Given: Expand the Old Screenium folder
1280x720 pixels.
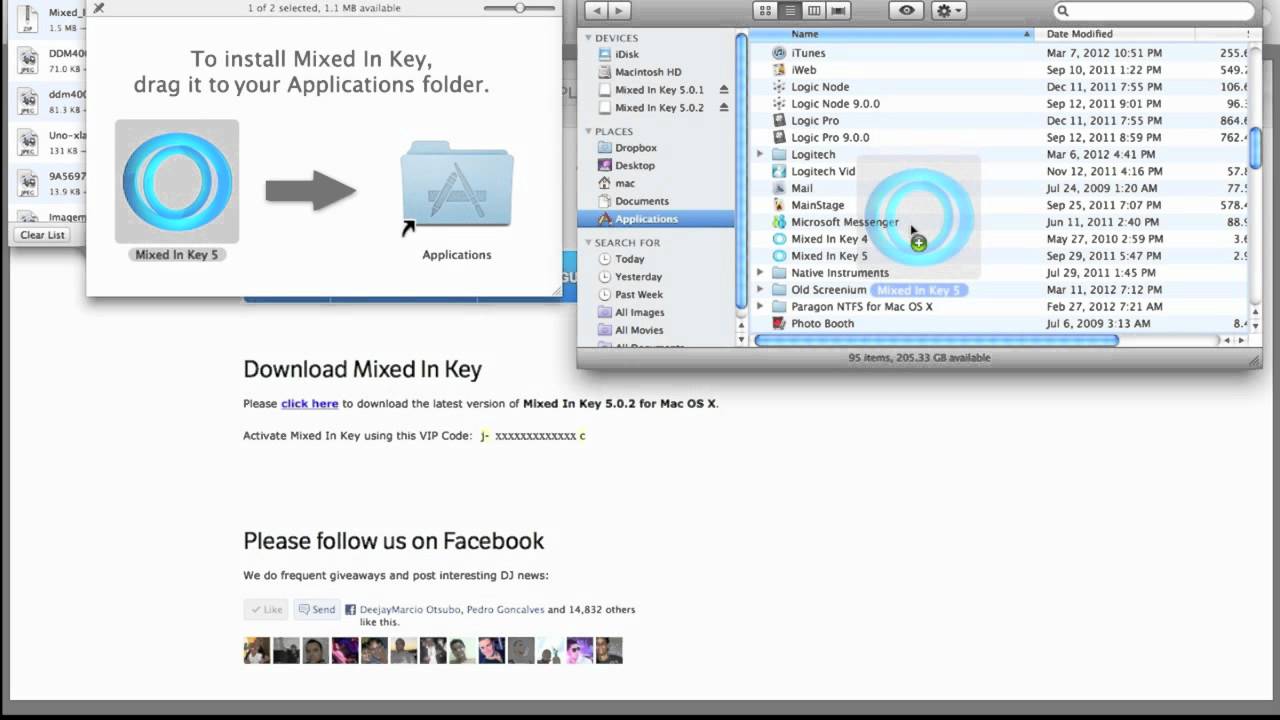Looking at the screenshot, I should tap(760, 290).
